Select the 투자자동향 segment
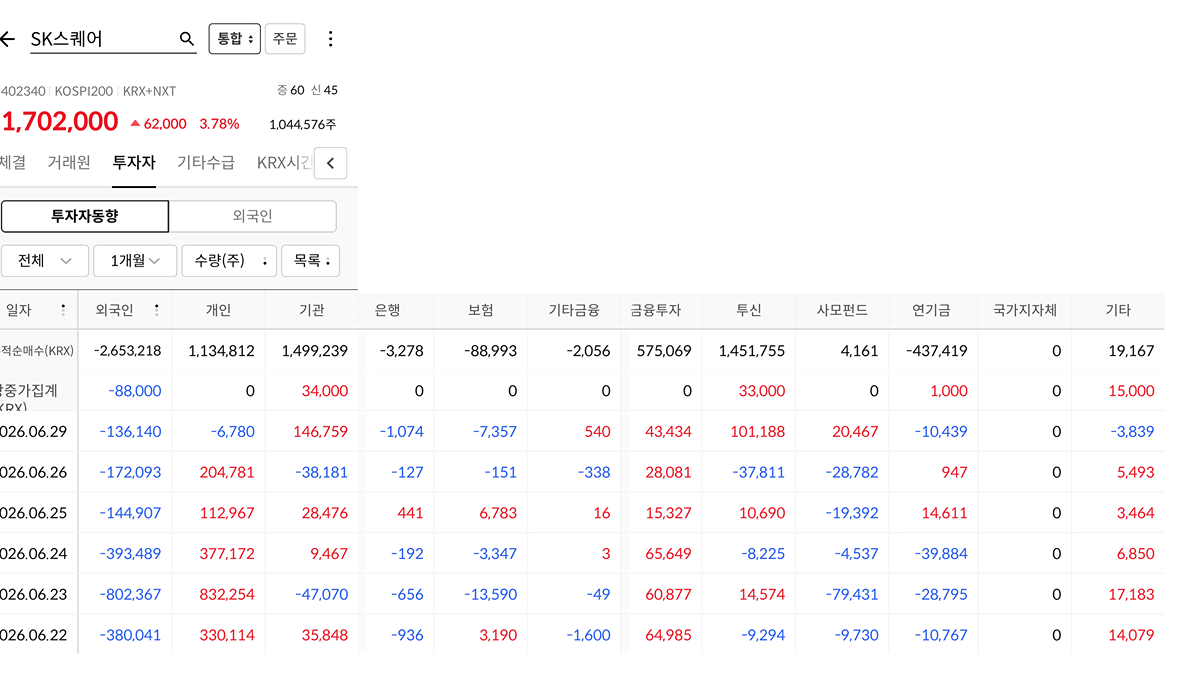Screen dimensions: 1200x681 pyautogui.click(x=85, y=216)
